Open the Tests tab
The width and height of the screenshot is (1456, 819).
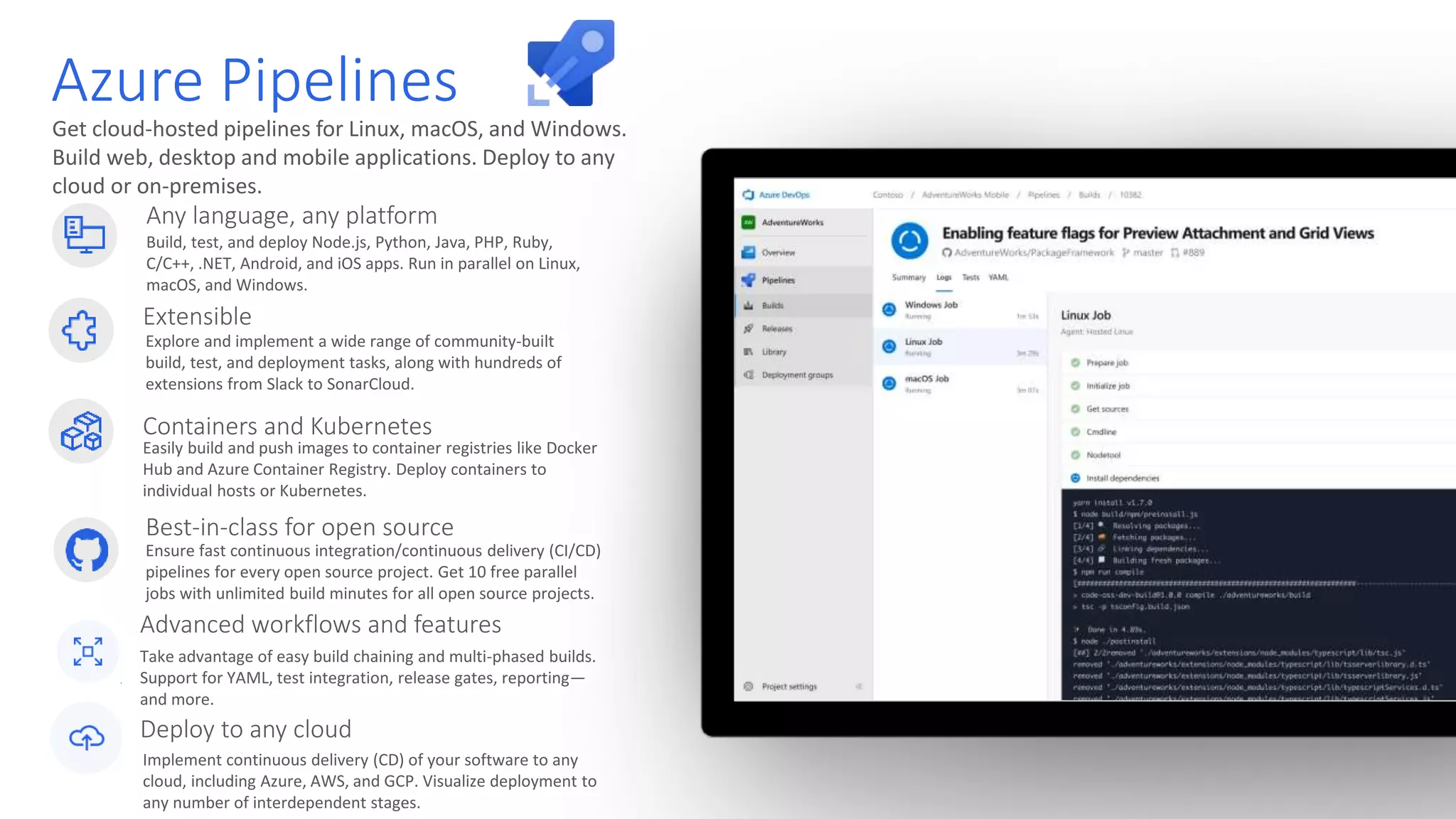click(970, 278)
